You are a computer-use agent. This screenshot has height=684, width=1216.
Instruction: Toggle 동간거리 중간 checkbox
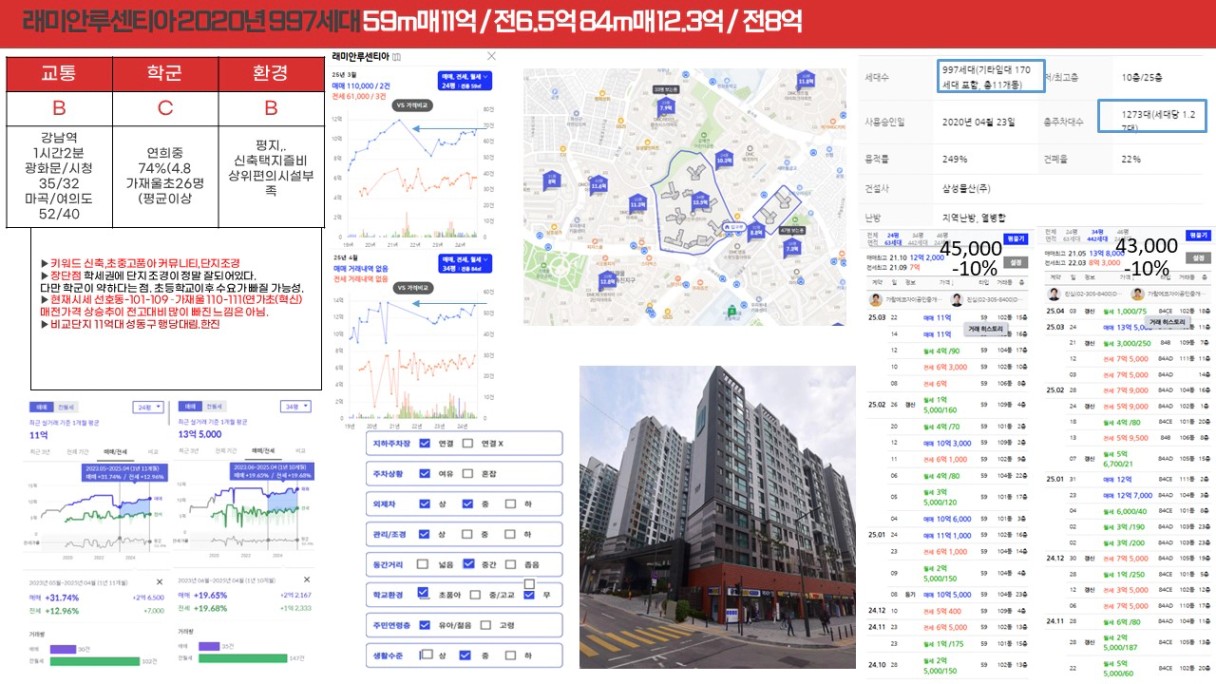coord(469,564)
